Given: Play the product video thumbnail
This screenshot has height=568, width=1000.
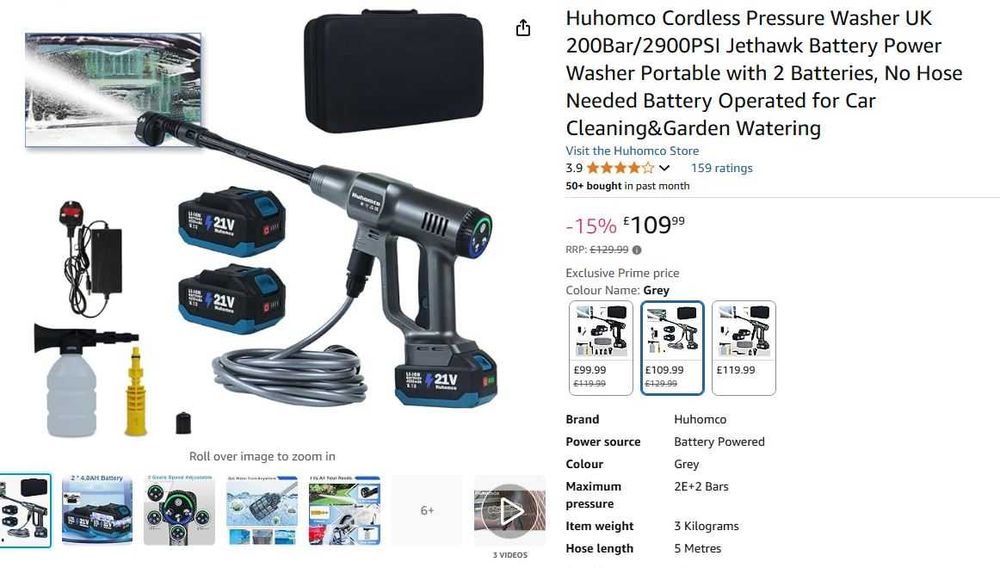Looking at the screenshot, I should coord(510,511).
